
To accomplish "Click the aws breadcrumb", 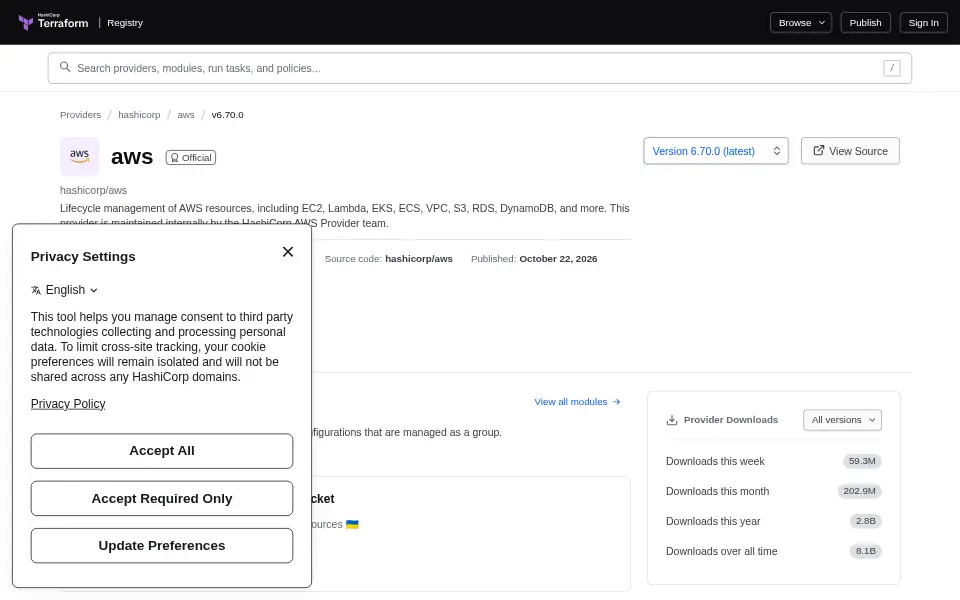I will point(186,114).
